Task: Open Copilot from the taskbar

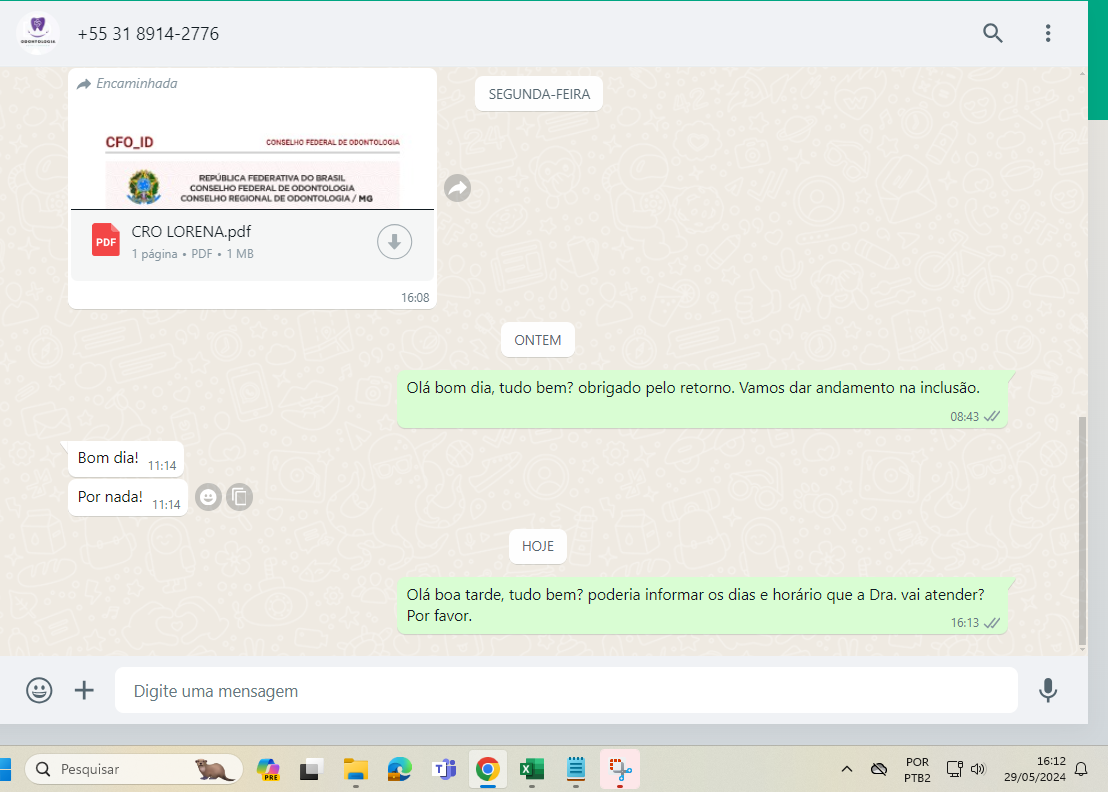Action: [269, 769]
